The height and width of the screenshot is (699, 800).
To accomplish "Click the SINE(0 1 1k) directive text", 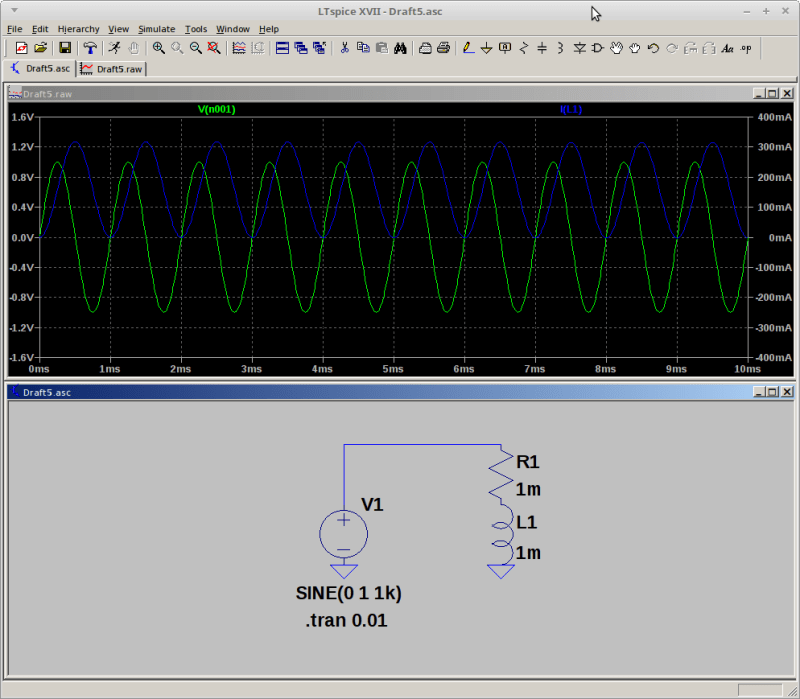I will click(347, 593).
